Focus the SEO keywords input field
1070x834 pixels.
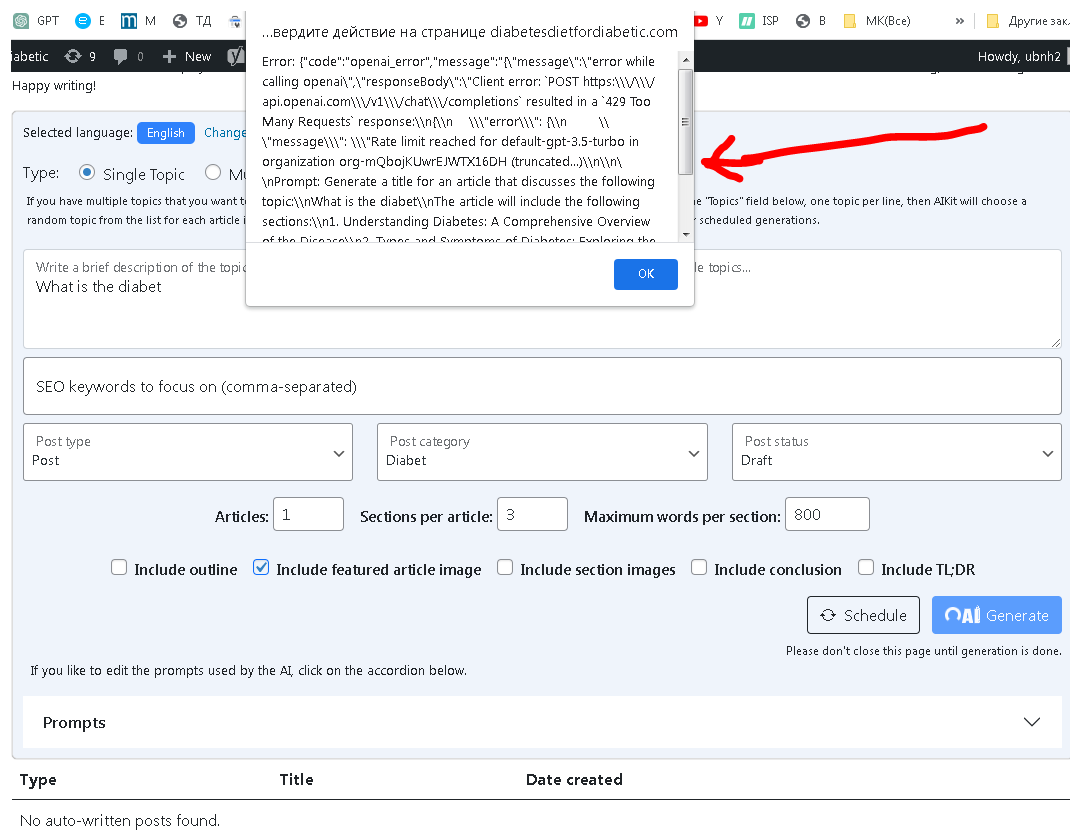543,386
